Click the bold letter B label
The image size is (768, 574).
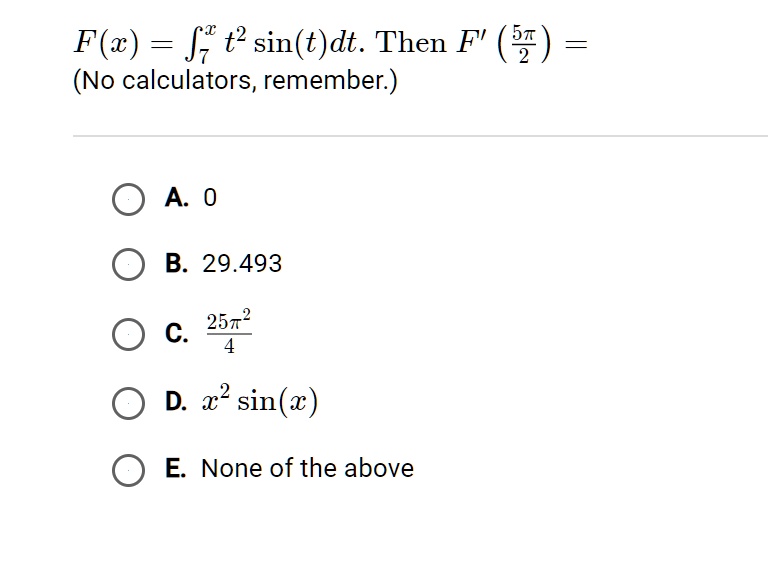[x=176, y=263]
